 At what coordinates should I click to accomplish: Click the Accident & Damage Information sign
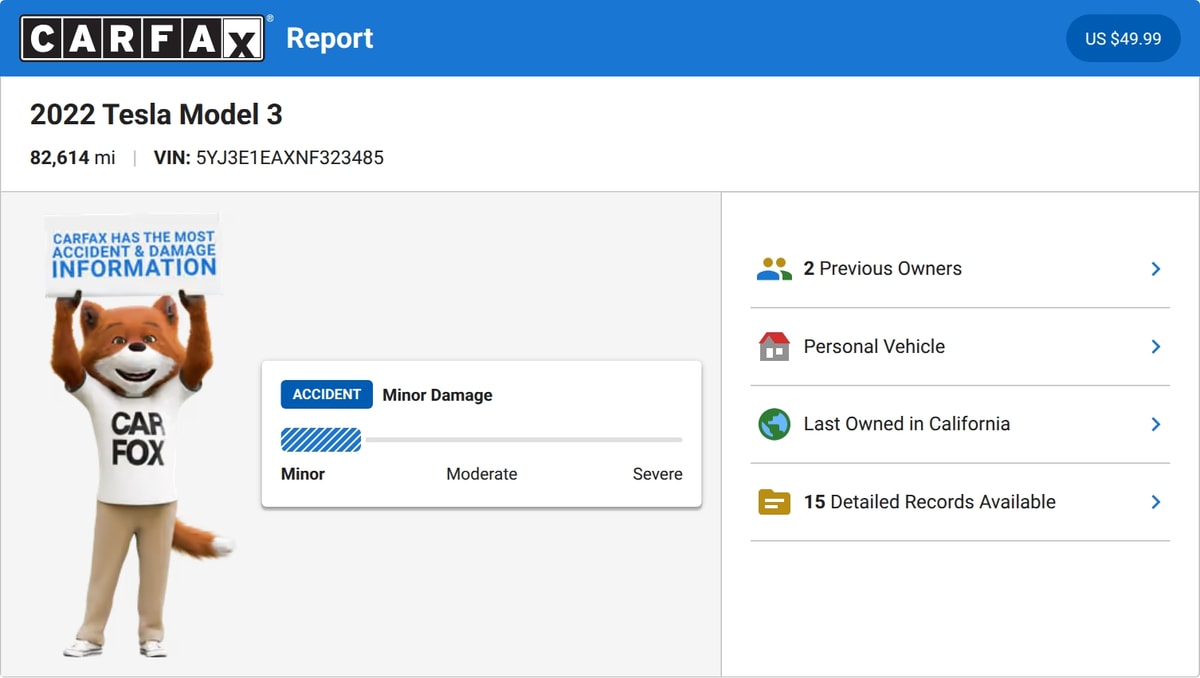pyautogui.click(x=133, y=254)
